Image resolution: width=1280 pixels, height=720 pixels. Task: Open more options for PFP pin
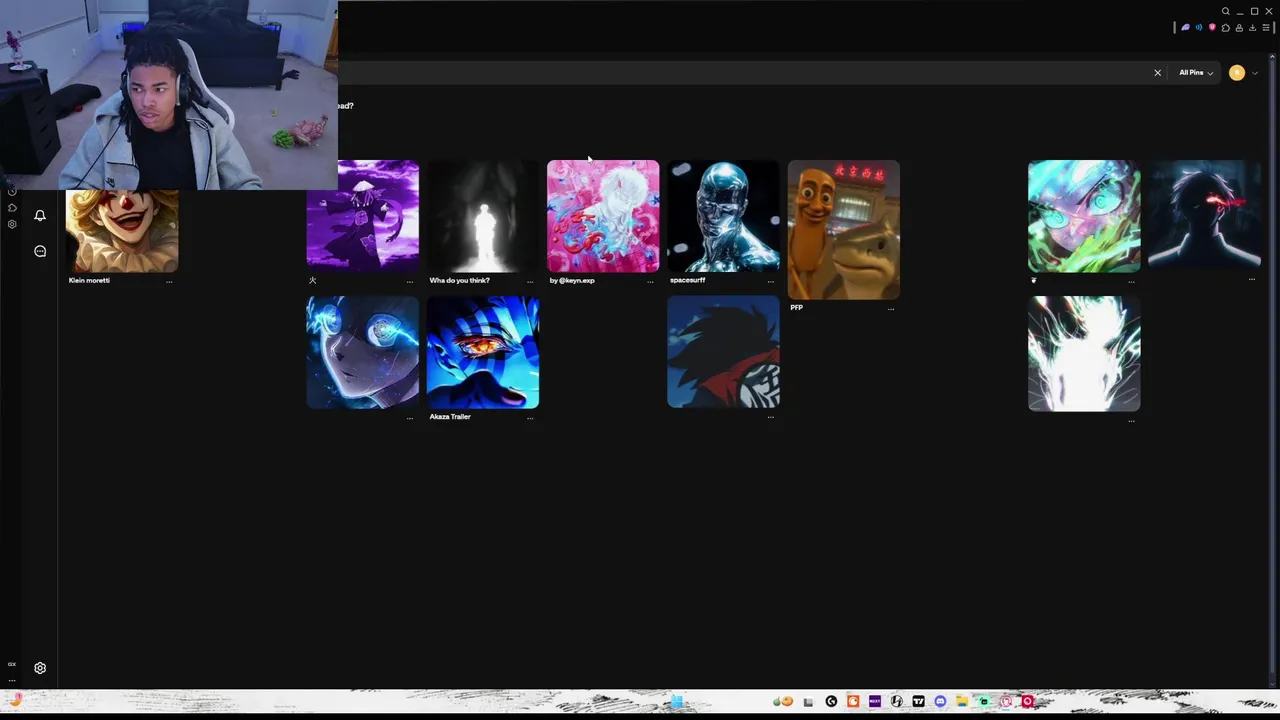891,309
